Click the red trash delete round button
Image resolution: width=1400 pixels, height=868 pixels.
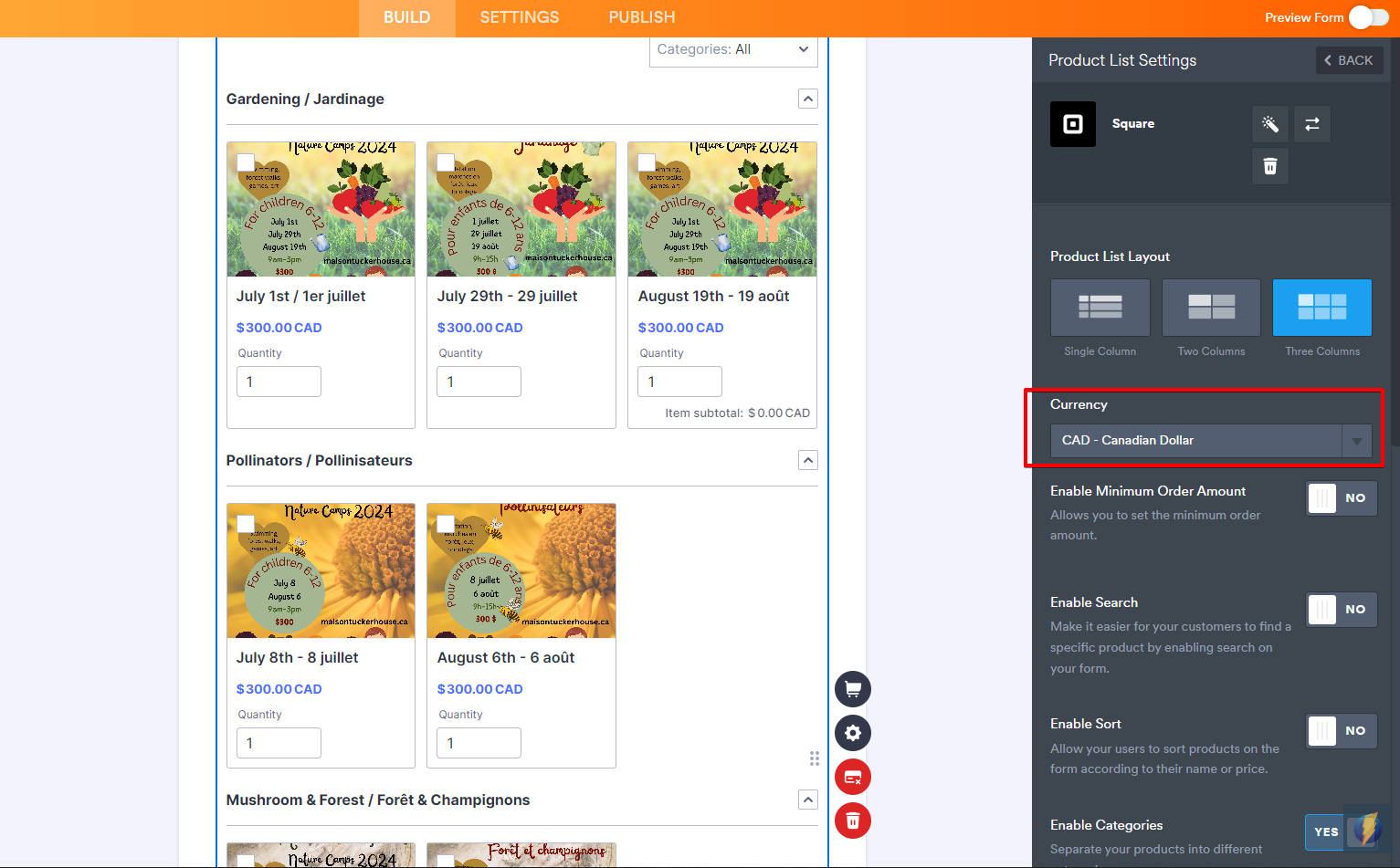pos(853,821)
